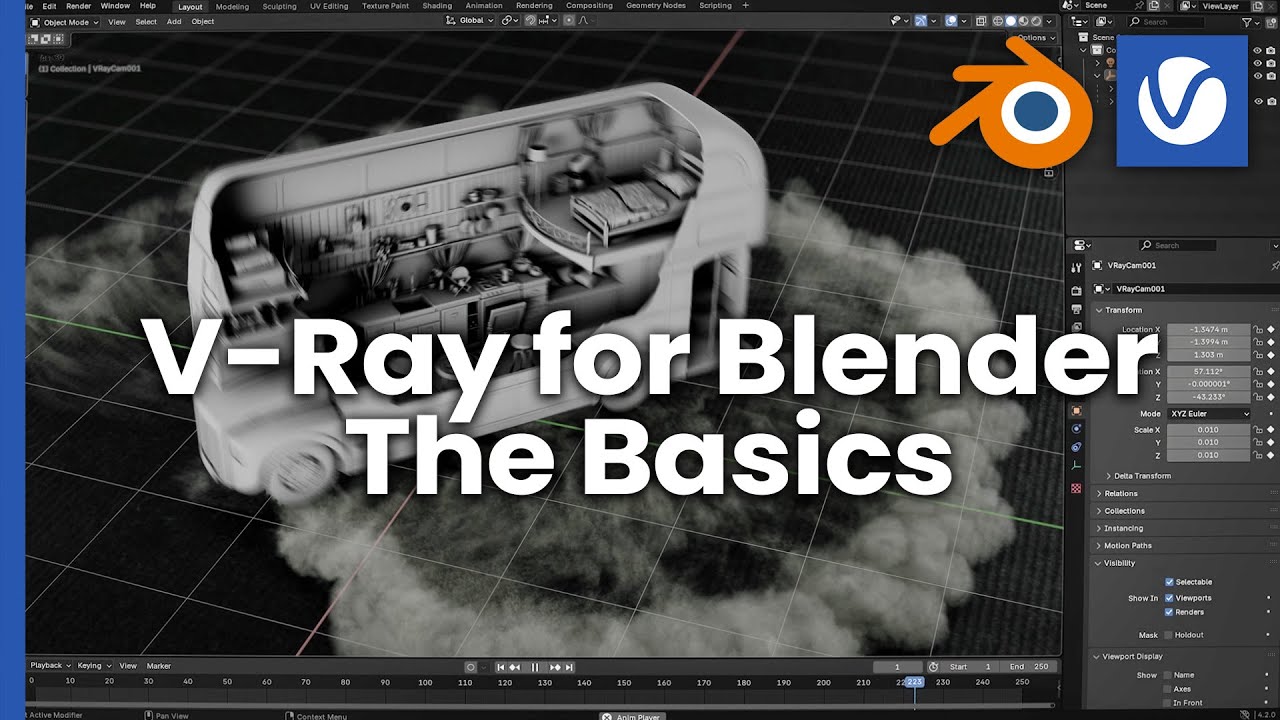This screenshot has height=720, width=1280.
Task: Open the Physics properties tab
Action: tap(1076, 429)
